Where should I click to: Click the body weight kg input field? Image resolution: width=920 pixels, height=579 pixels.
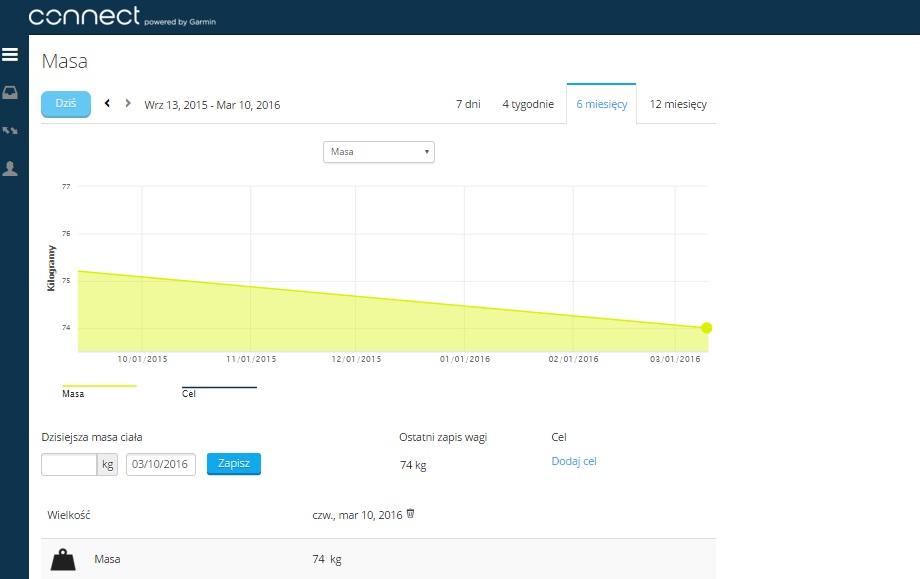coord(68,464)
